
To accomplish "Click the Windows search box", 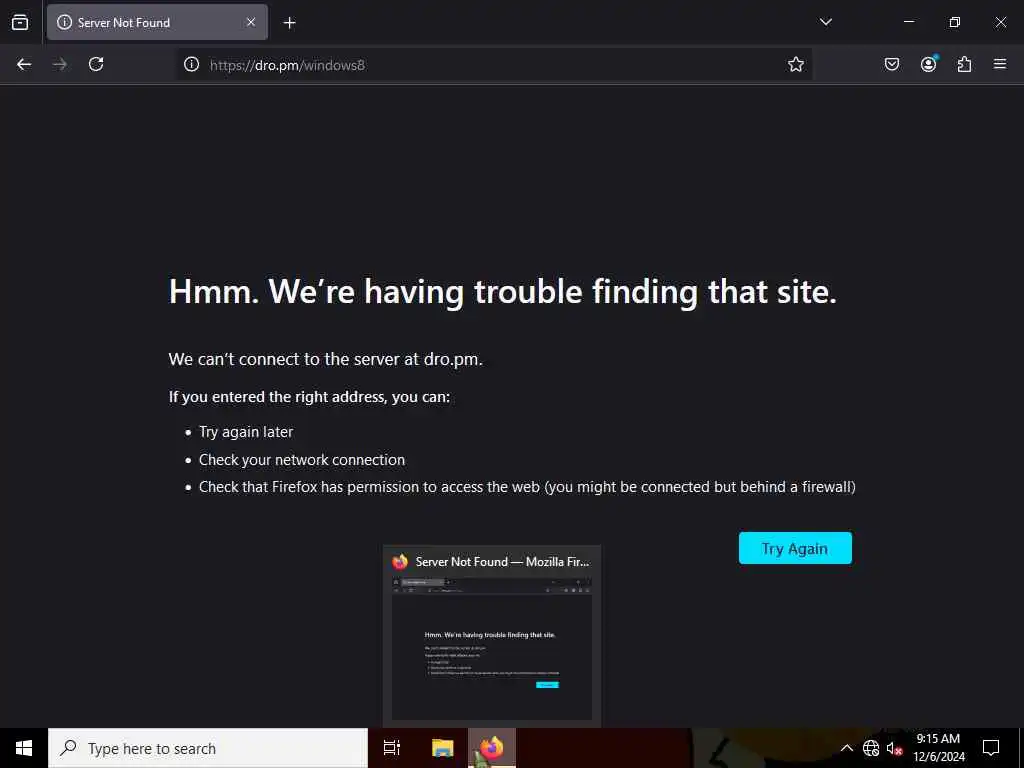I will point(208,748).
